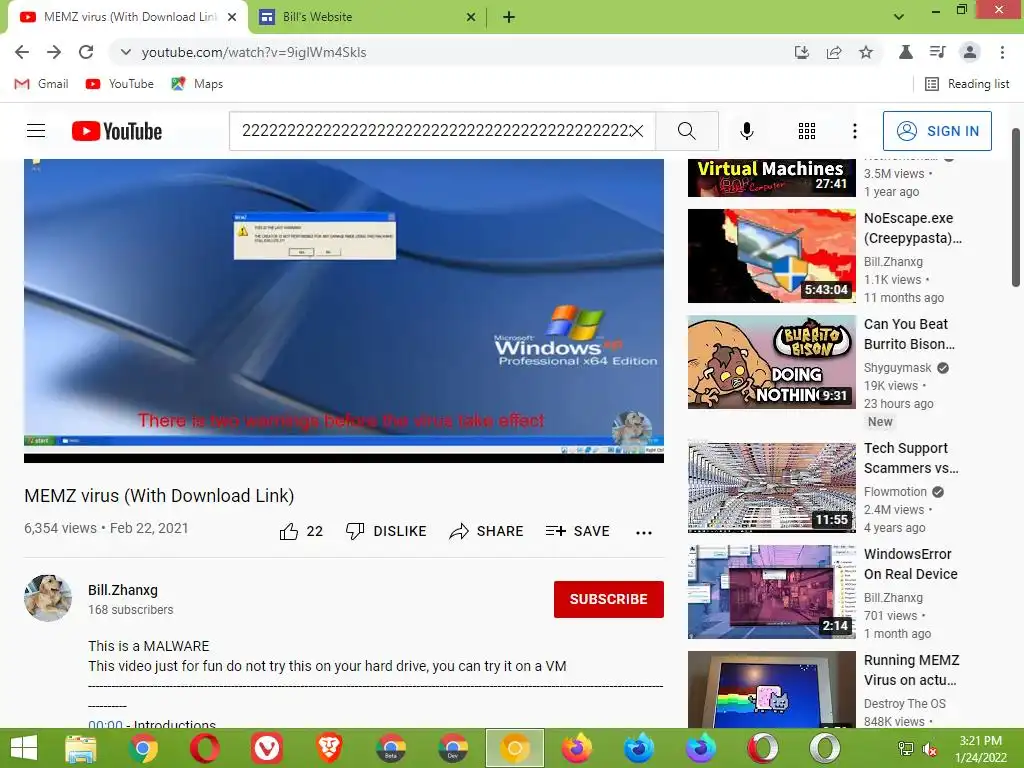Select the MEMZ virus YouTube tab

pyautogui.click(x=128, y=17)
